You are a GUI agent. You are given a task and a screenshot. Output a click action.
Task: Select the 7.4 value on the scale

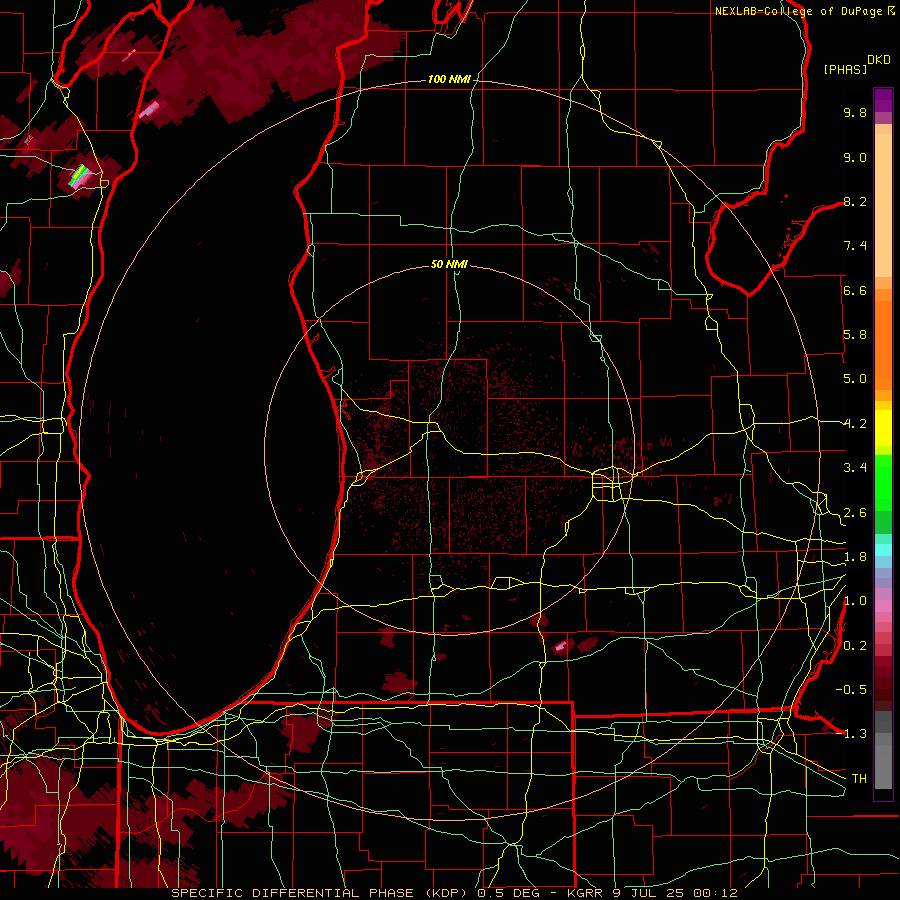click(x=855, y=246)
